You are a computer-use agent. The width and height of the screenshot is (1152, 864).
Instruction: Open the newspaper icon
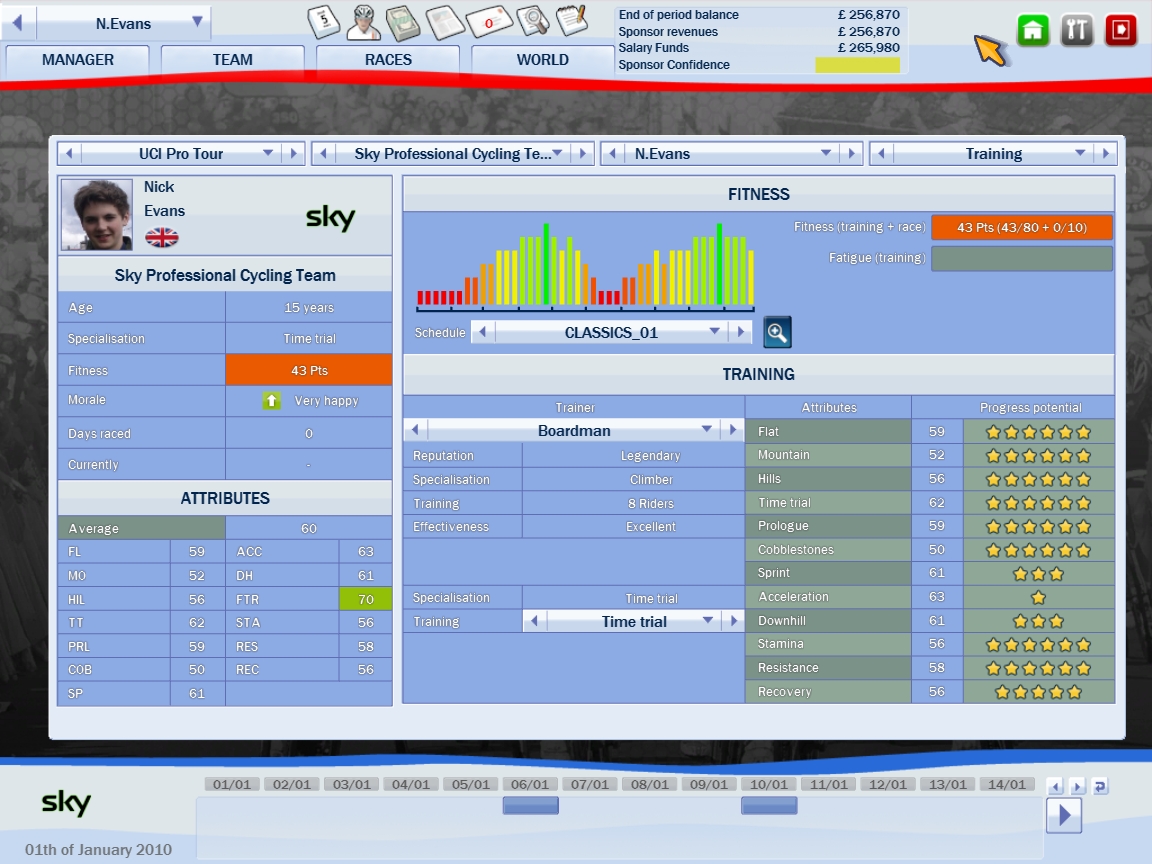[444, 21]
